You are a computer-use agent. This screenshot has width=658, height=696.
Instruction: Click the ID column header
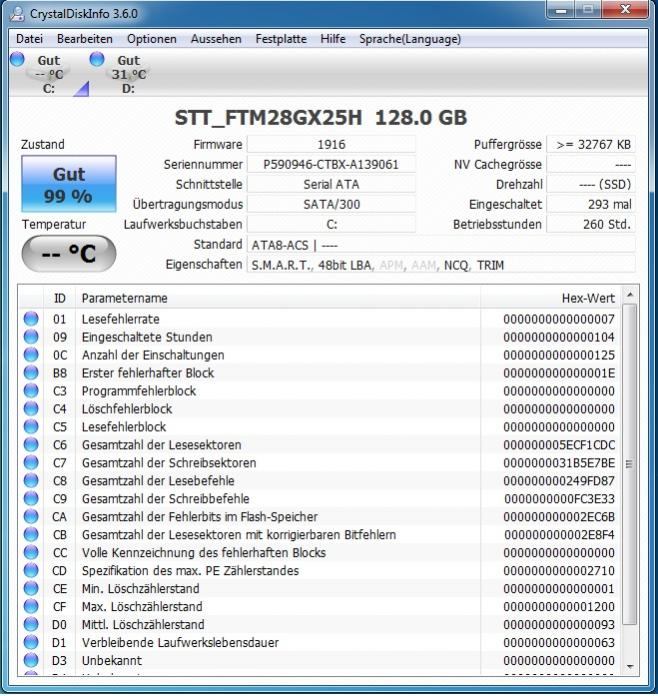point(59,298)
